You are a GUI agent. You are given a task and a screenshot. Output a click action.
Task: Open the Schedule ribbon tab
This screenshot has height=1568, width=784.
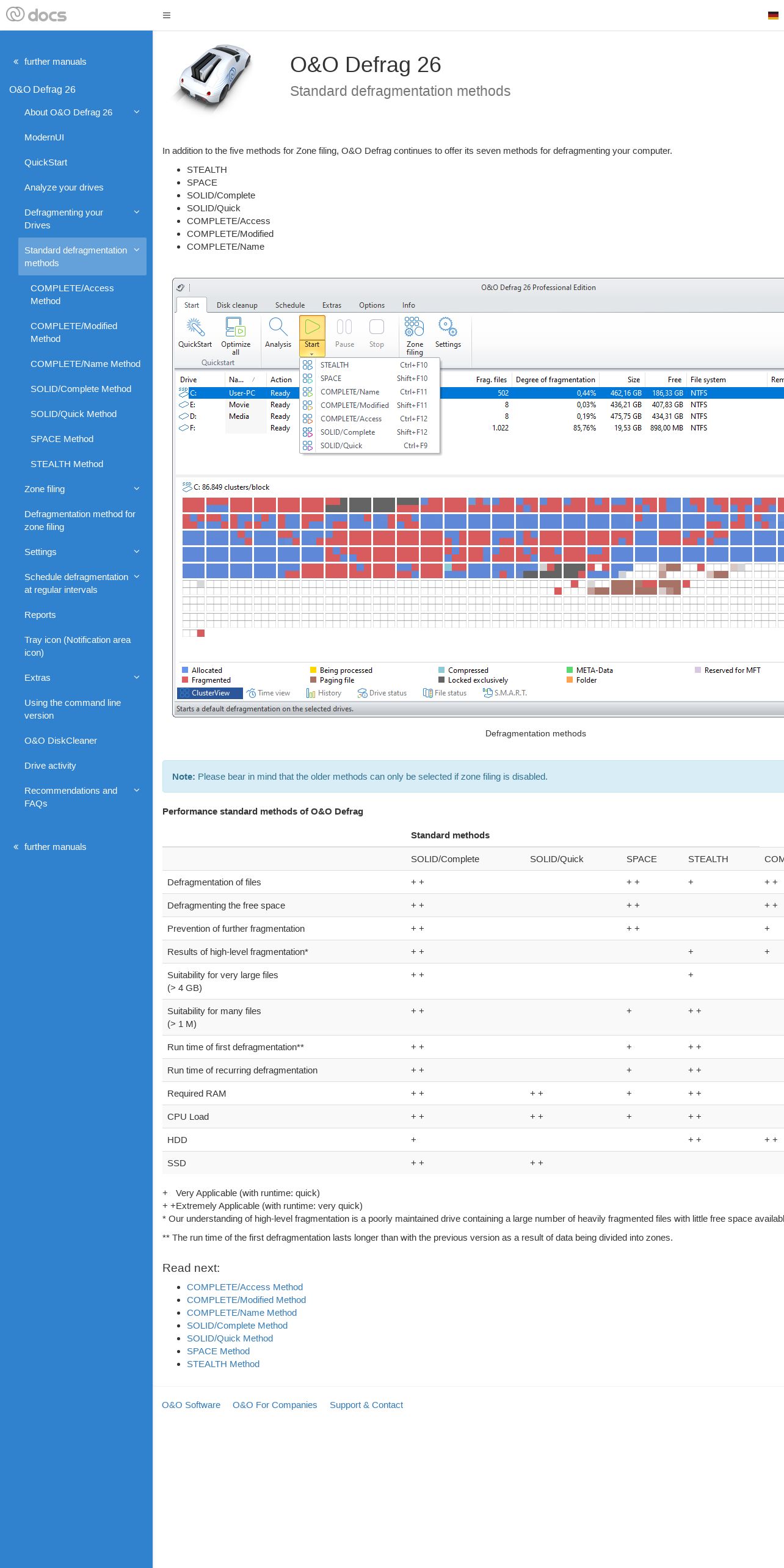tap(290, 305)
